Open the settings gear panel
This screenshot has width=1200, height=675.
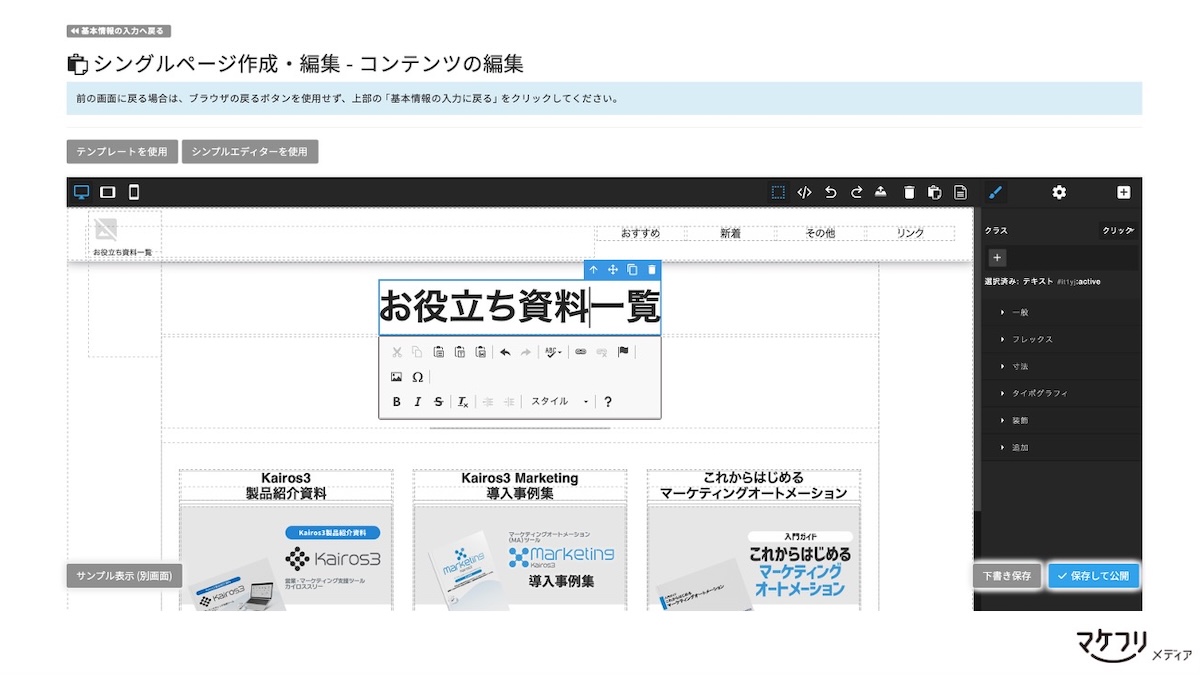[1058, 192]
